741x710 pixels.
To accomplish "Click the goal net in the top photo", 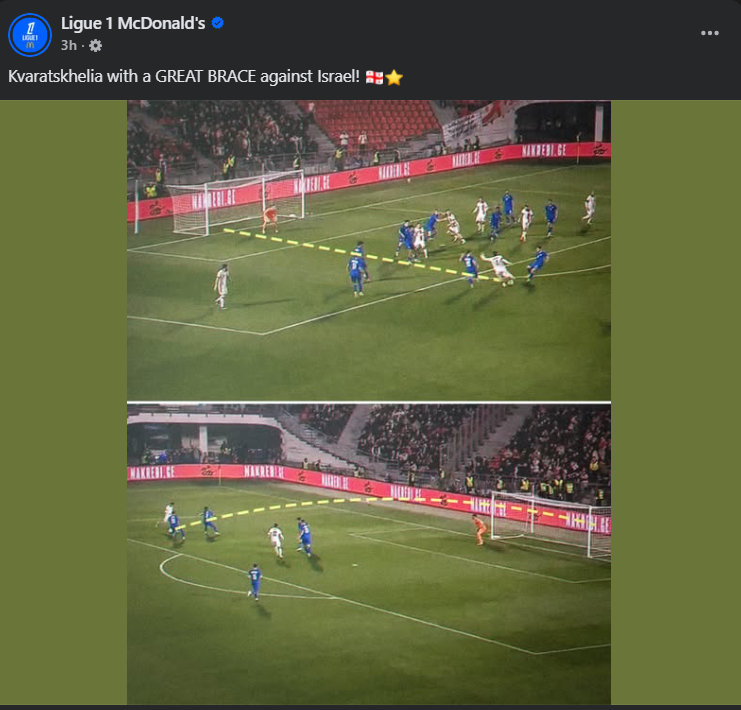I will point(236,202).
